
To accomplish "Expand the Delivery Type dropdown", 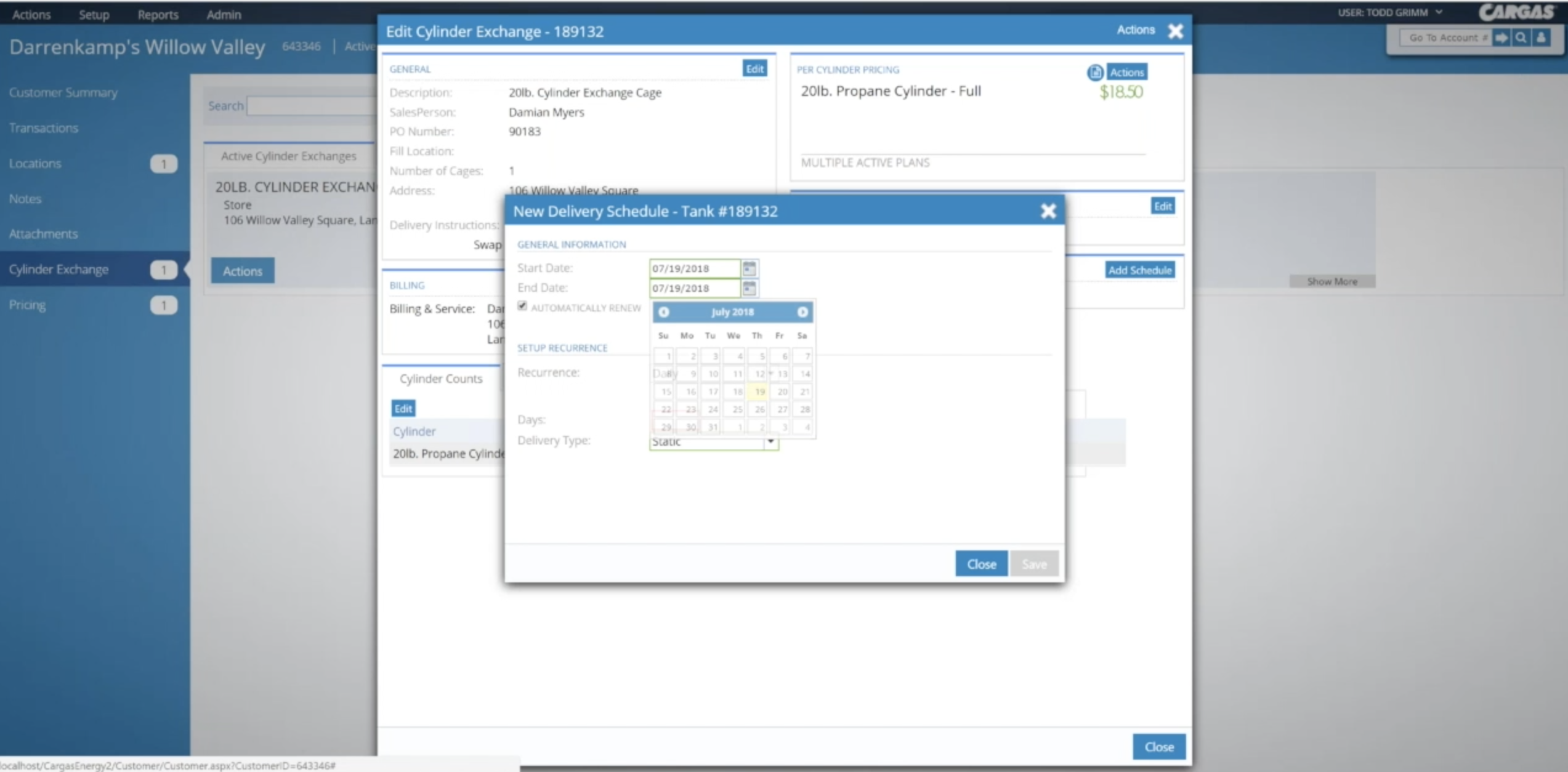I will [770, 442].
